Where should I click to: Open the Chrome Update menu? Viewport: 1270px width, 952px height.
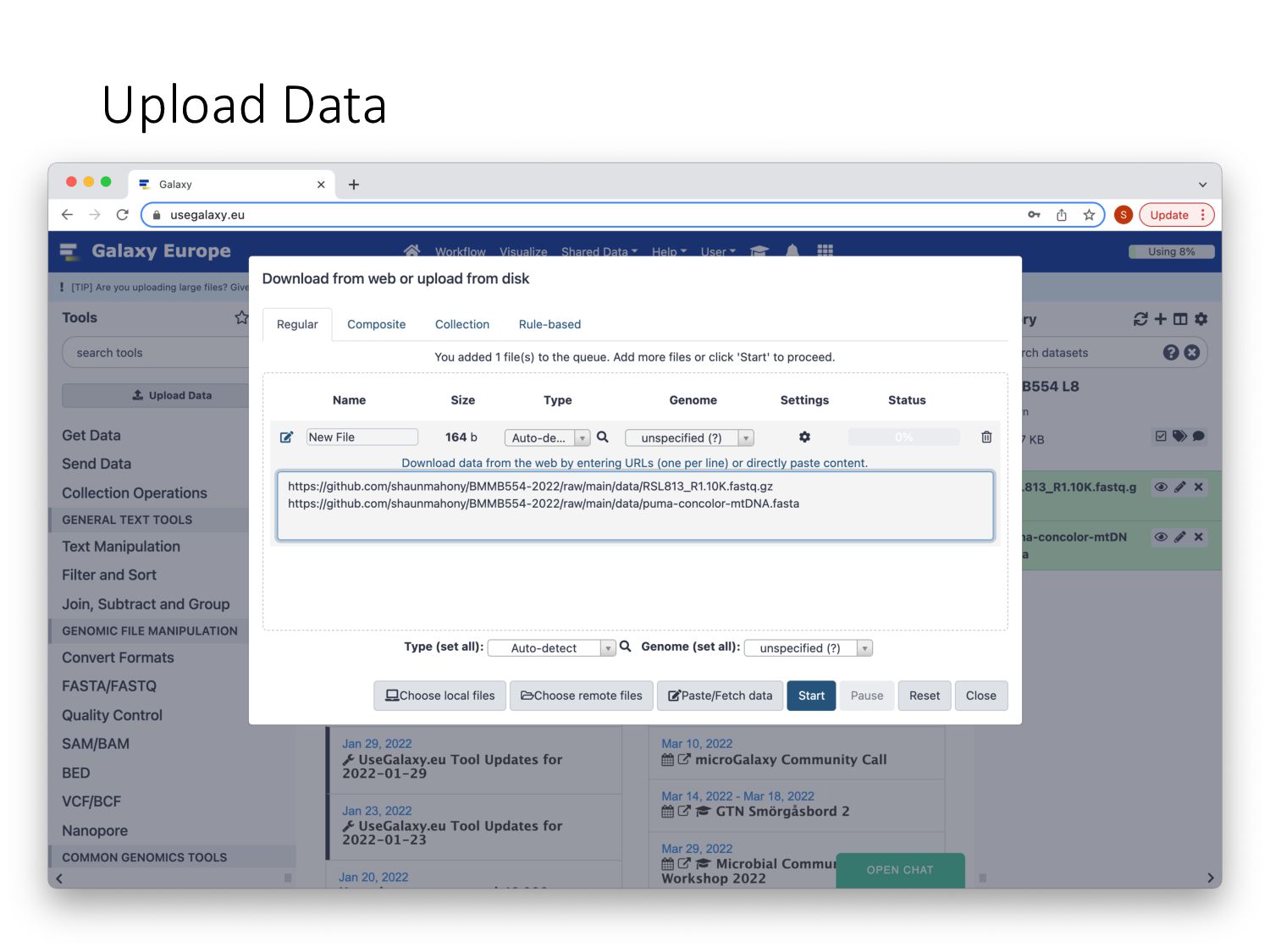pyautogui.click(x=1177, y=215)
